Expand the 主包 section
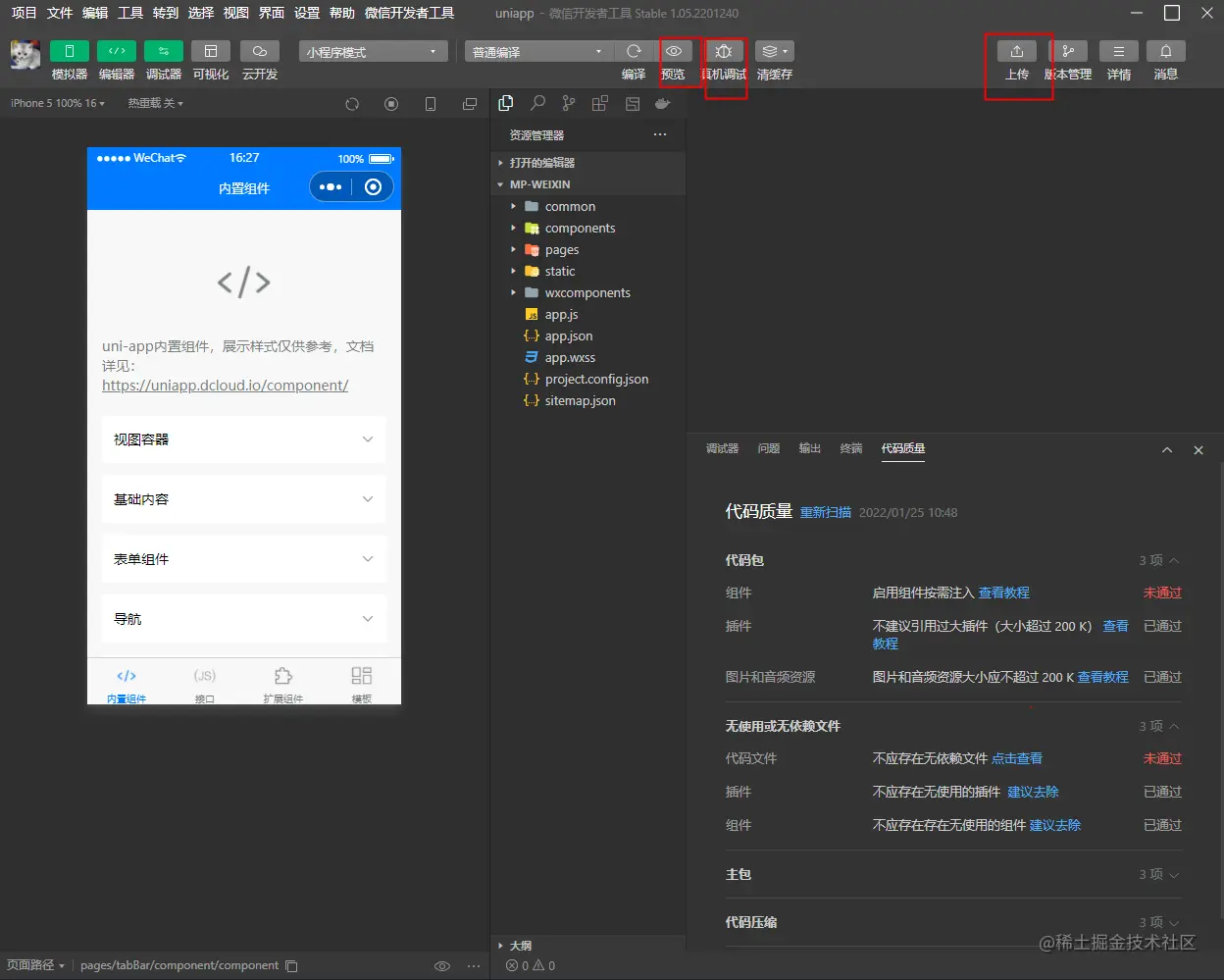The height and width of the screenshot is (980, 1224). coord(953,874)
